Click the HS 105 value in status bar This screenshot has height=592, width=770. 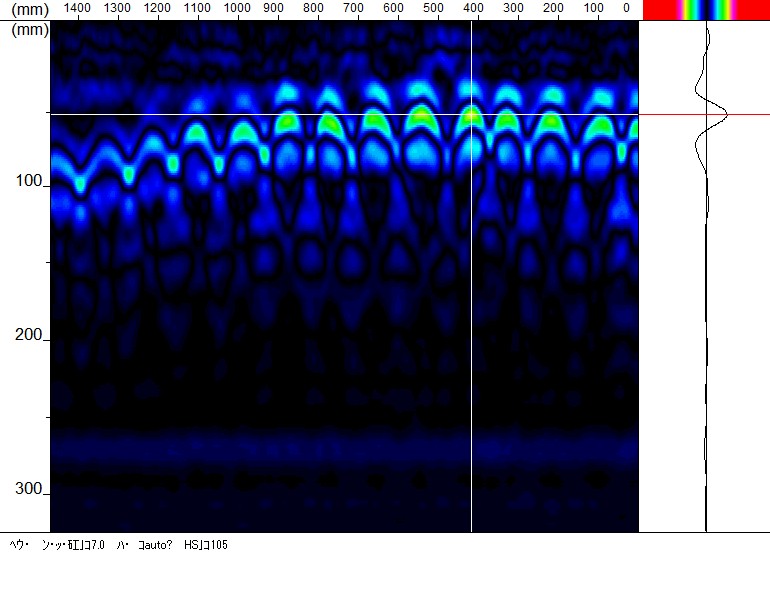pos(206,545)
